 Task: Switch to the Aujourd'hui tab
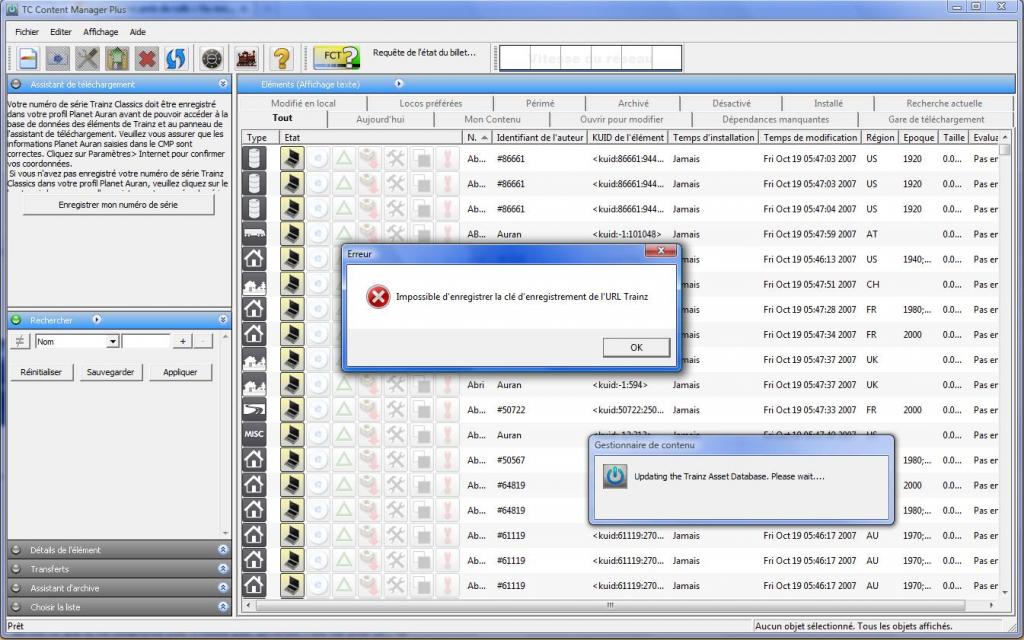[380, 120]
